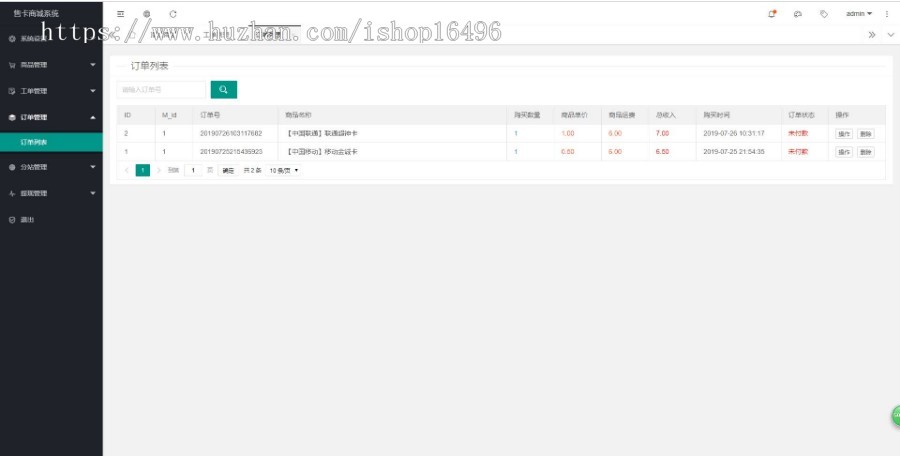The image size is (900, 456).
Task: Click the 售卡商城系统 logo title
Action: point(36,13)
